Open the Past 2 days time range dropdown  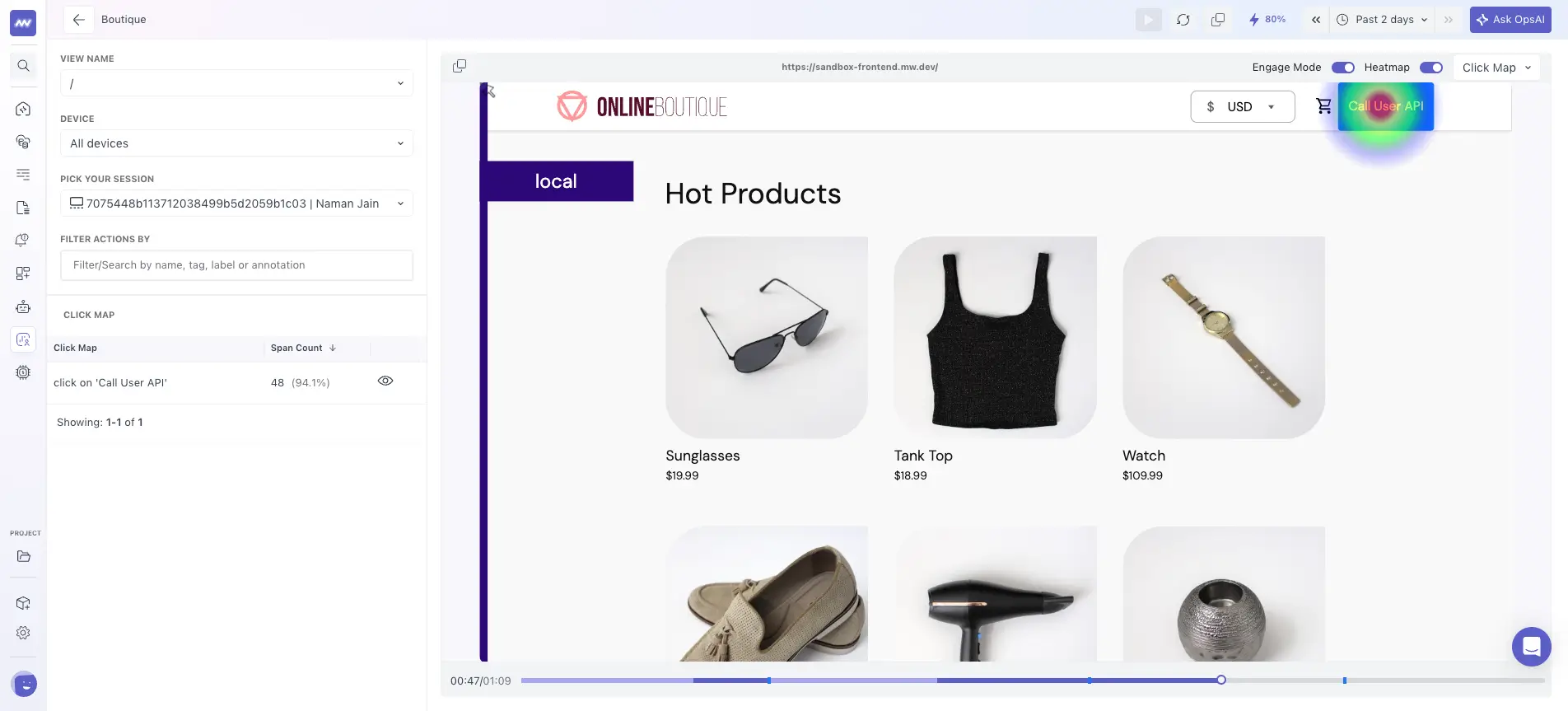pos(1382,20)
